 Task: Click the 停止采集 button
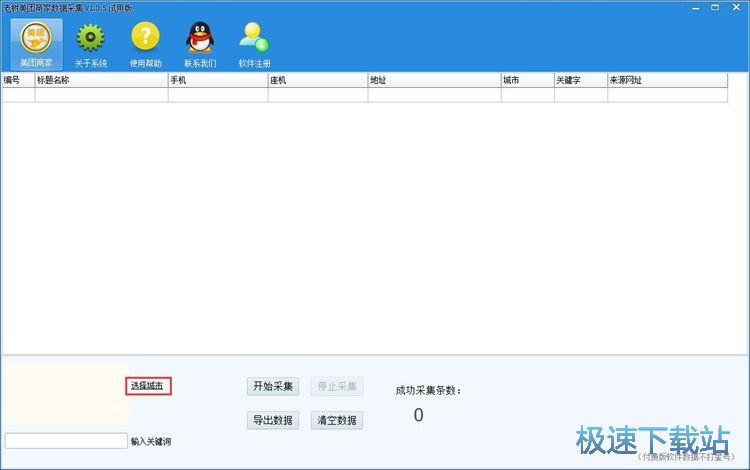tap(337, 386)
